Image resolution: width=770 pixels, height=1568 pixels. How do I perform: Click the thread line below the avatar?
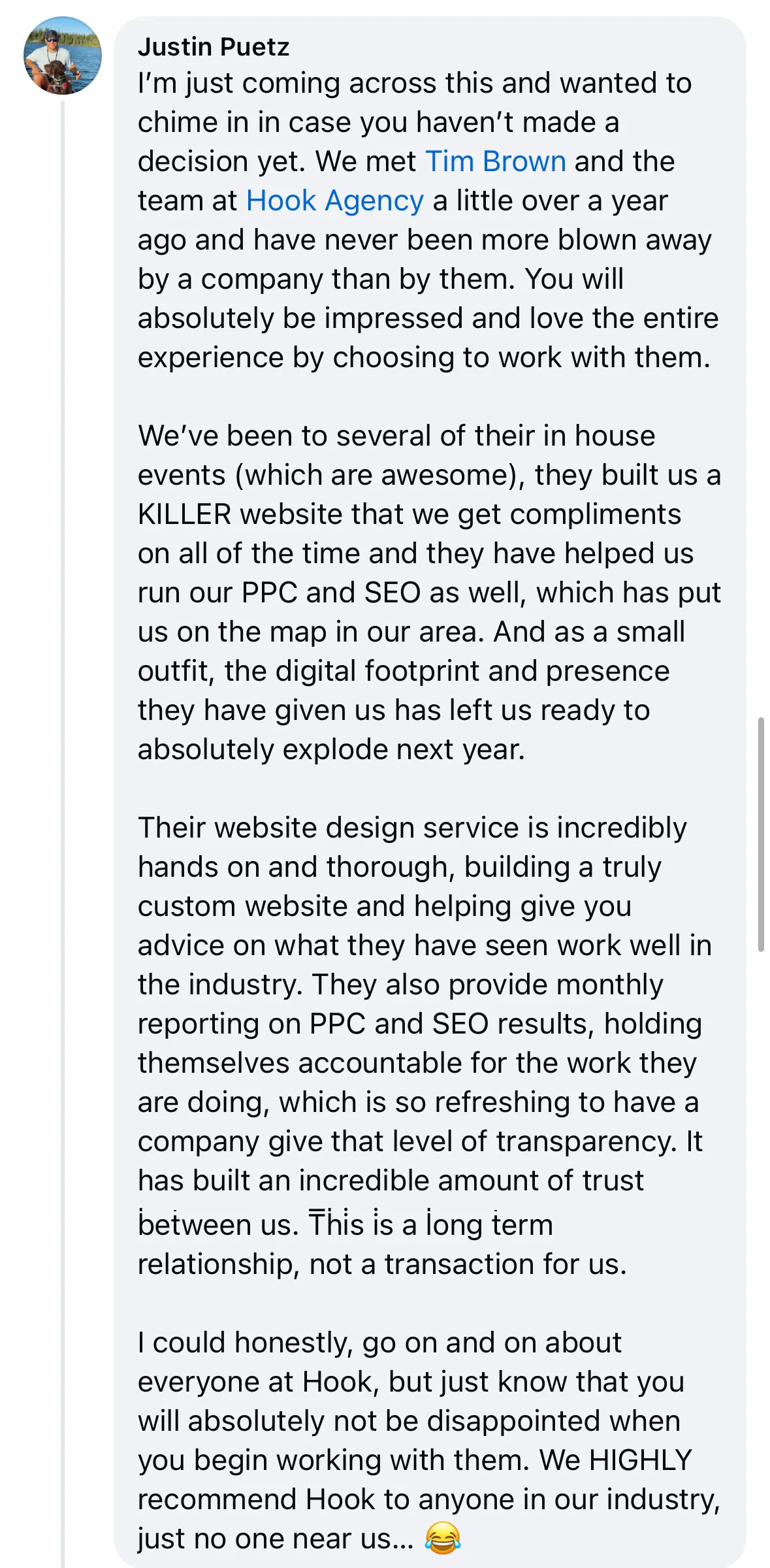63,784
